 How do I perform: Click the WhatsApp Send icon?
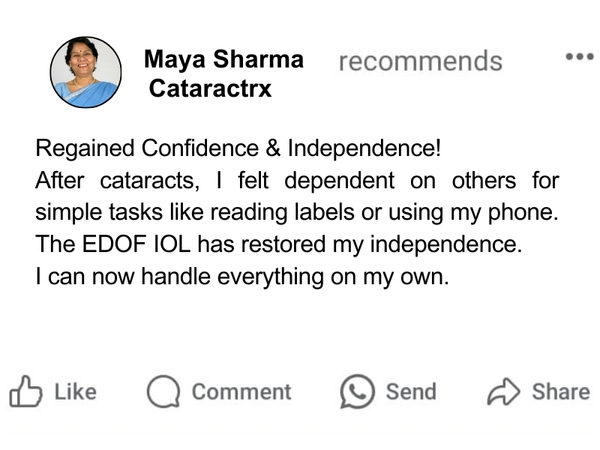point(357,391)
